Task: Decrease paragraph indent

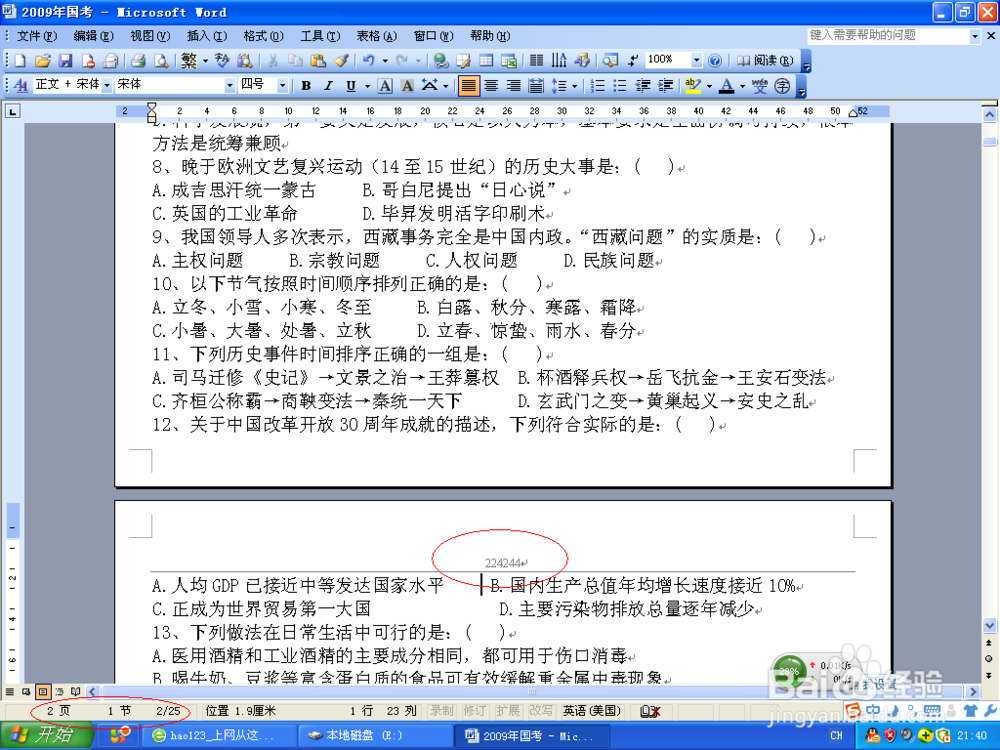Action: point(643,85)
